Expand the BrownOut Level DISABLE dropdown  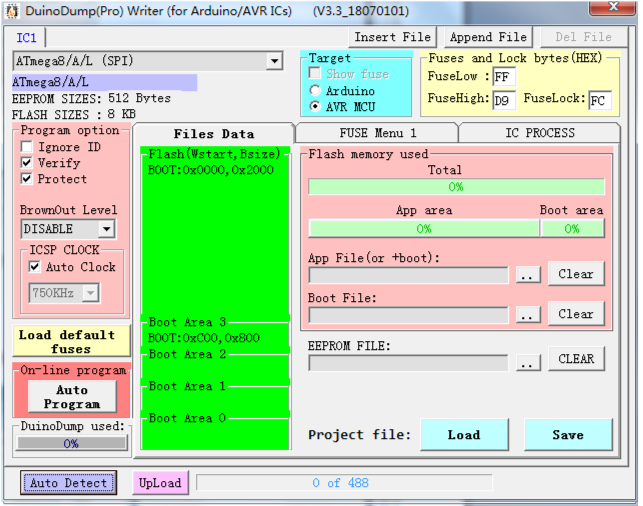click(106, 229)
